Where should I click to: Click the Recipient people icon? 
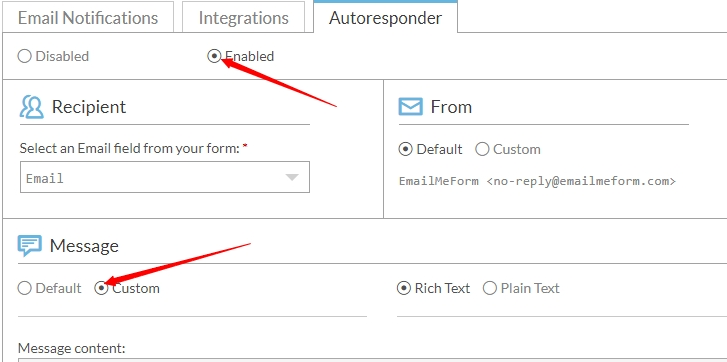tap(32, 107)
